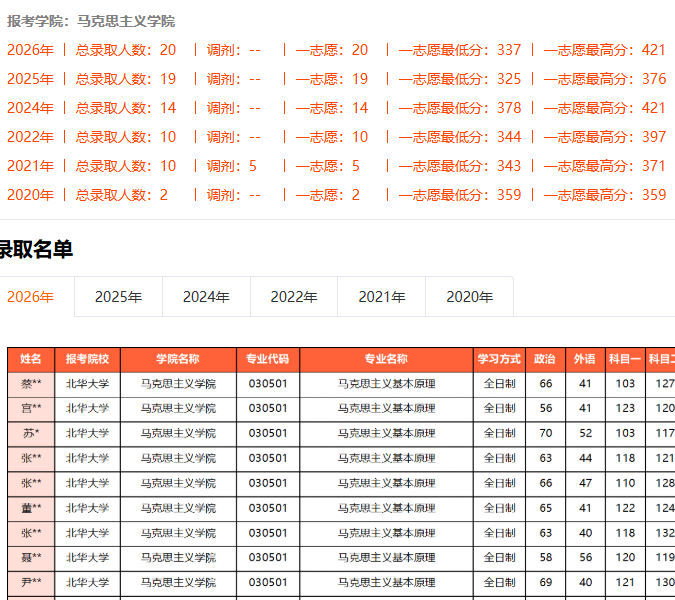The width and height of the screenshot is (675, 600).
Task: Show the 2020年 admission list tab
Action: 470,297
